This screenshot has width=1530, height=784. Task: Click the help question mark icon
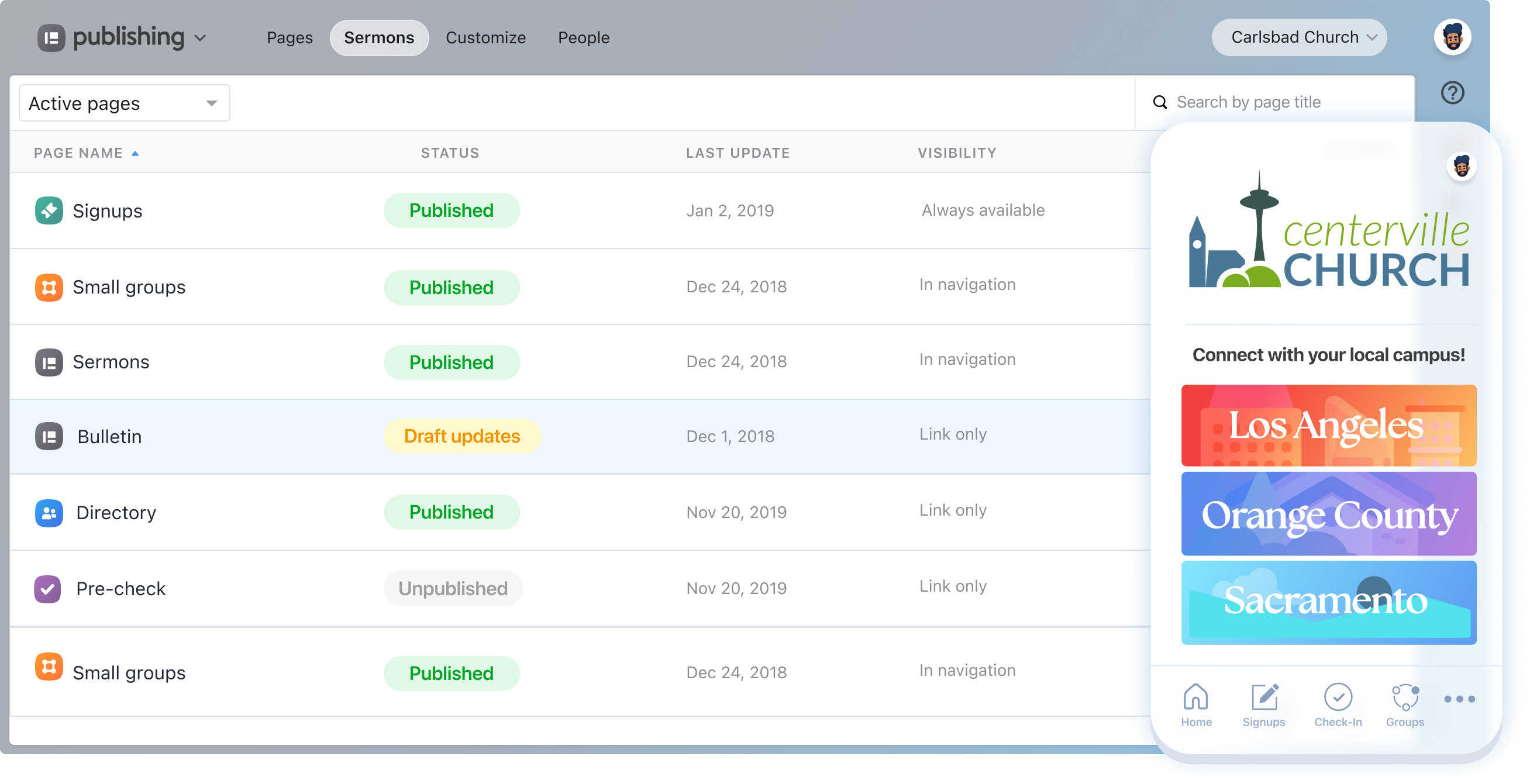(1452, 92)
